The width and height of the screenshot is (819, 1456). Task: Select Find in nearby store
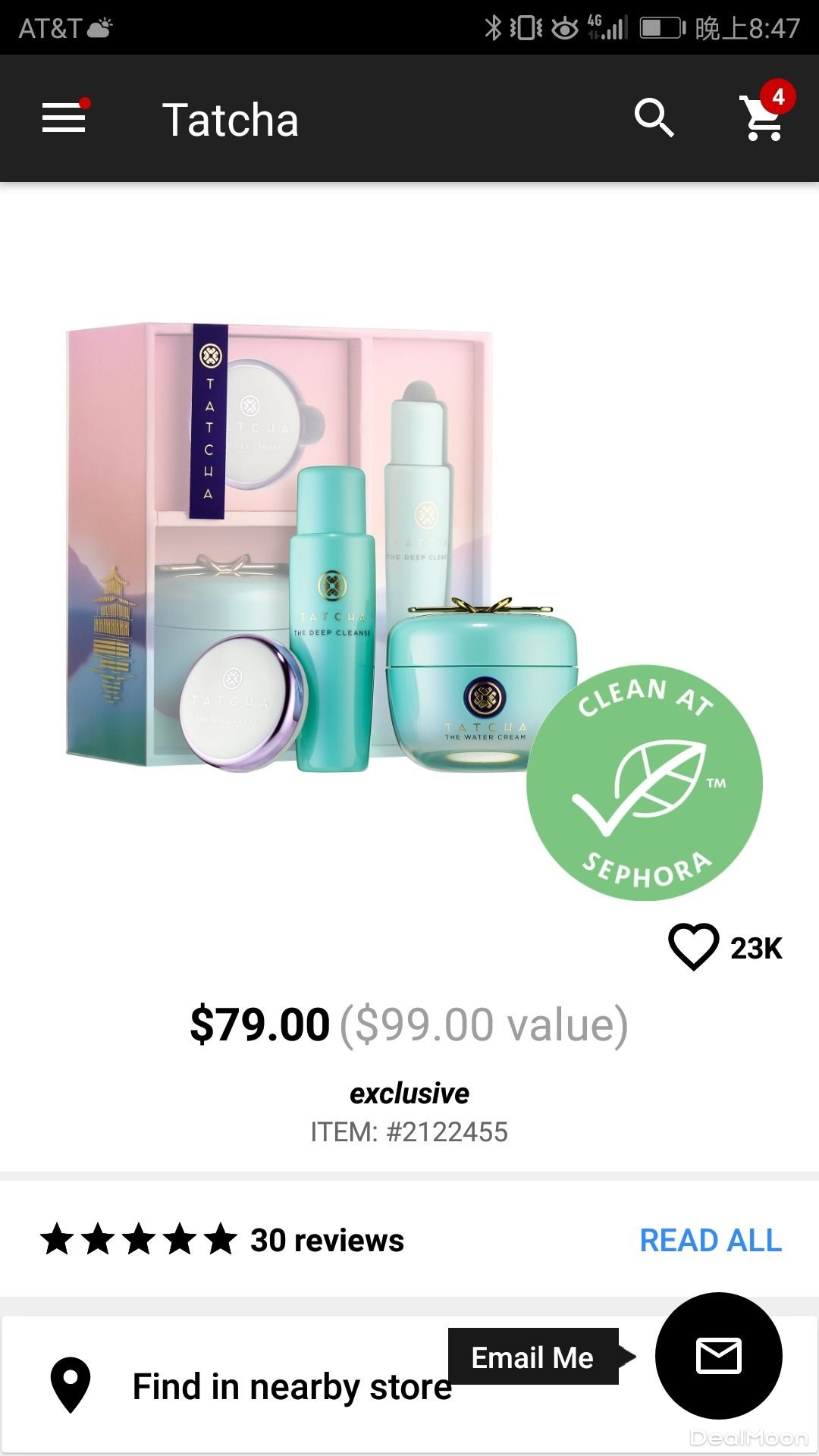click(x=292, y=1386)
